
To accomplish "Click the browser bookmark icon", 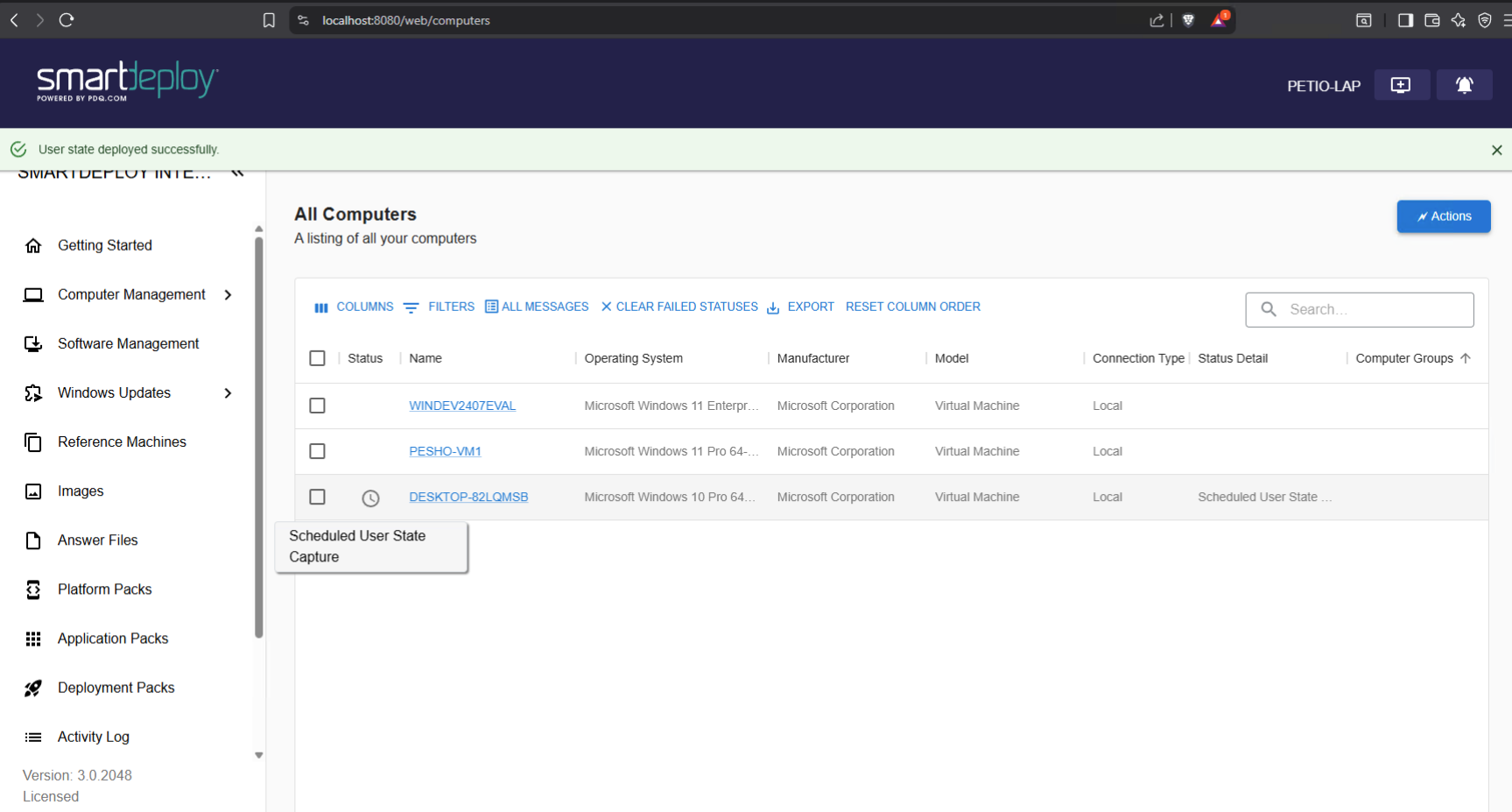I will point(269,20).
